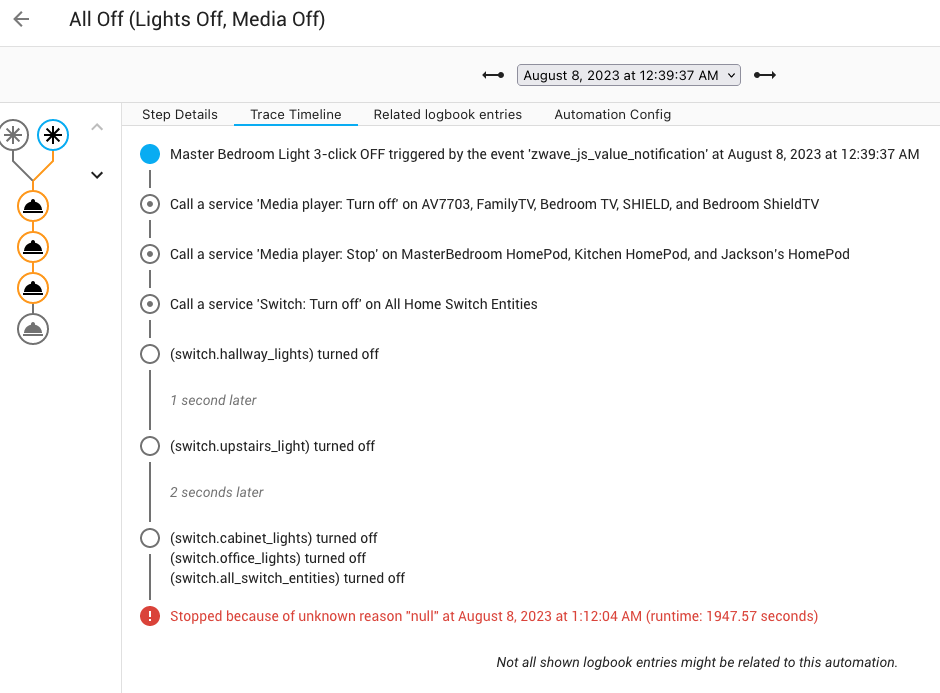The height and width of the screenshot is (693, 940).
Task: Load the next trace with the right arrow
Action: tap(764, 74)
